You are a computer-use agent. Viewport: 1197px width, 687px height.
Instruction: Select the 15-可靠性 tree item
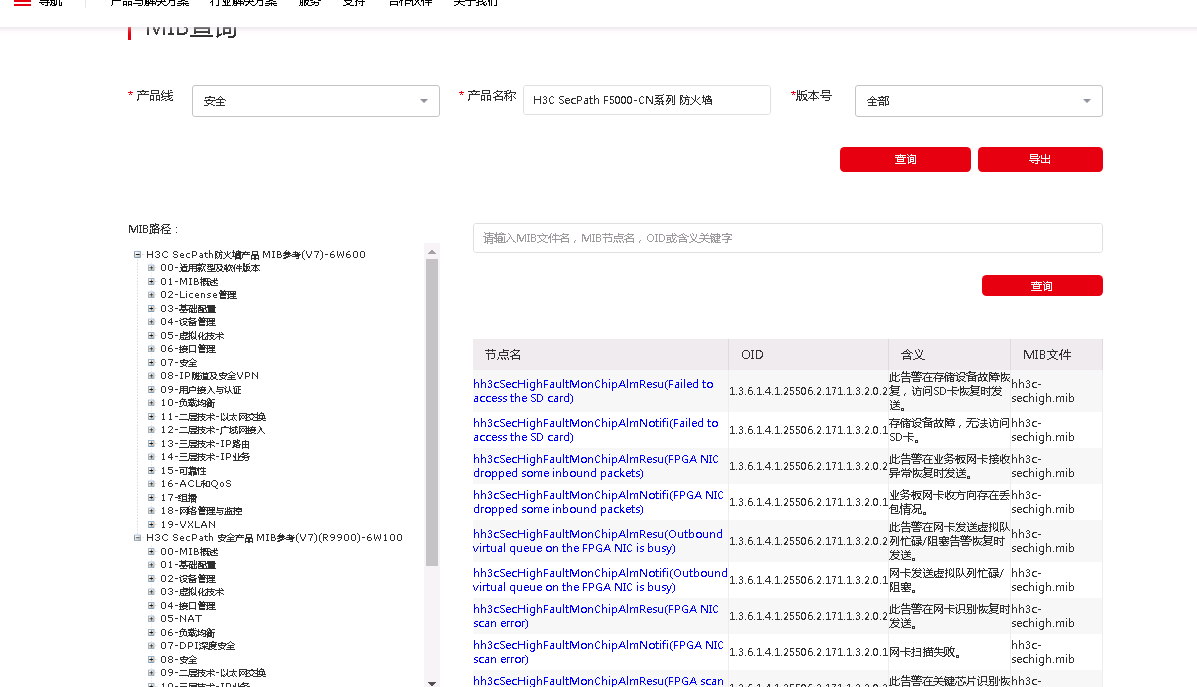pos(183,470)
